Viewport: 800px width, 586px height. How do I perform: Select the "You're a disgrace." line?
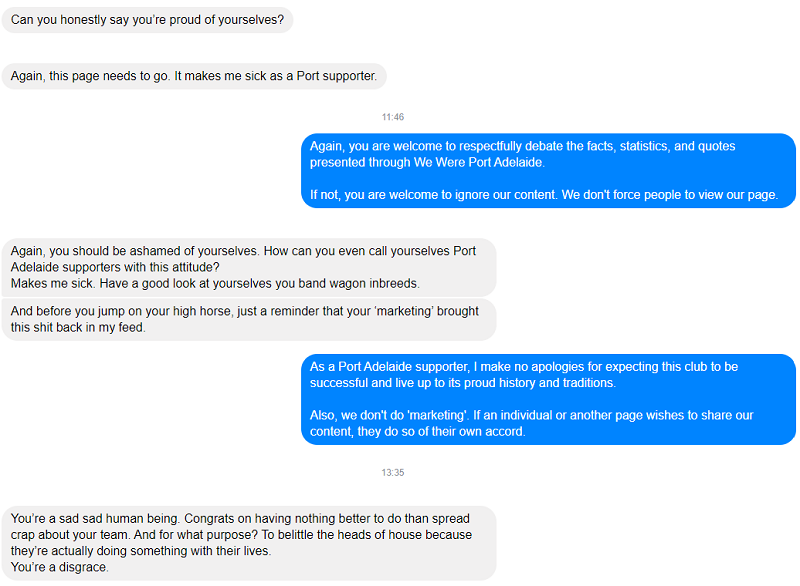point(60,567)
